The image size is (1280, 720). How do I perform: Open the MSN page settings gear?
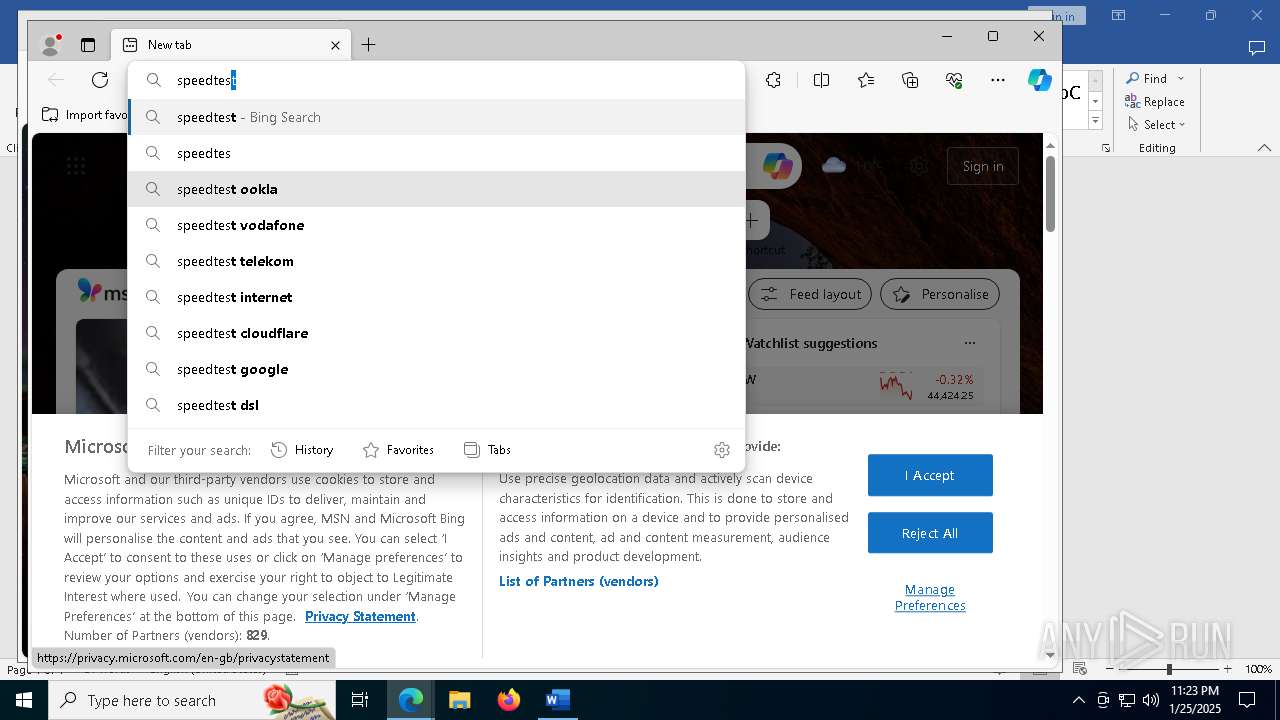[x=919, y=166]
